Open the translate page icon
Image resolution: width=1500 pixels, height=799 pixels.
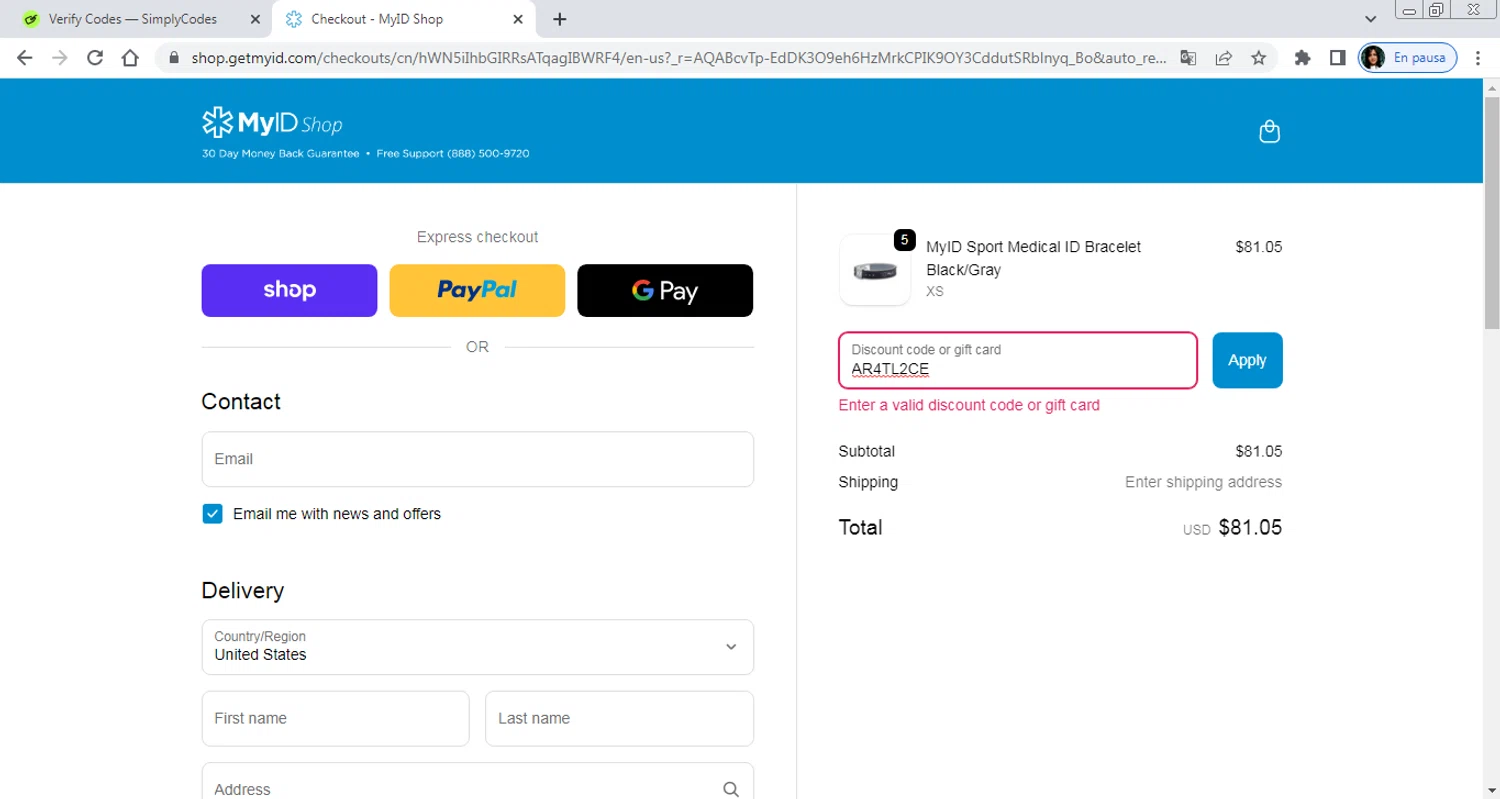[1188, 58]
